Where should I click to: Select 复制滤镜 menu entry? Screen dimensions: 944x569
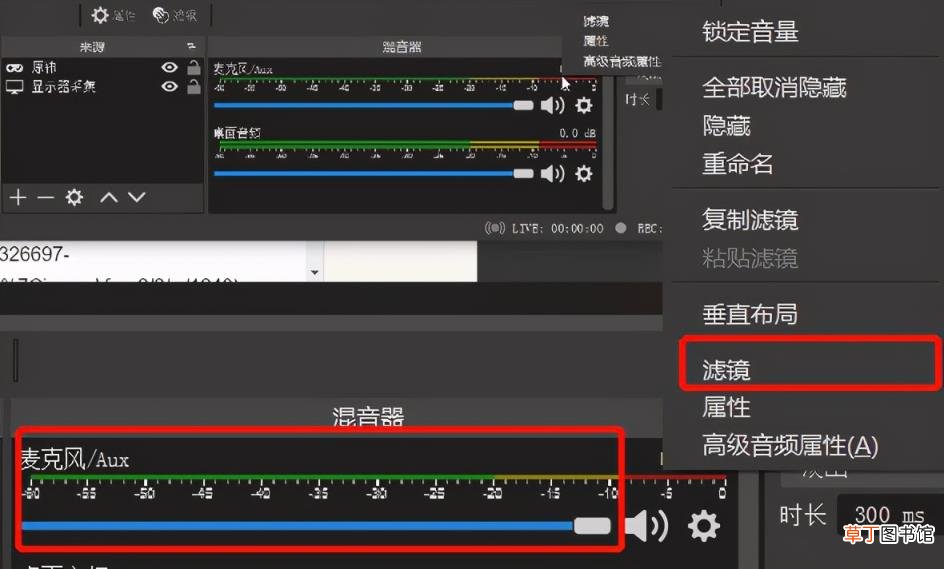point(750,220)
